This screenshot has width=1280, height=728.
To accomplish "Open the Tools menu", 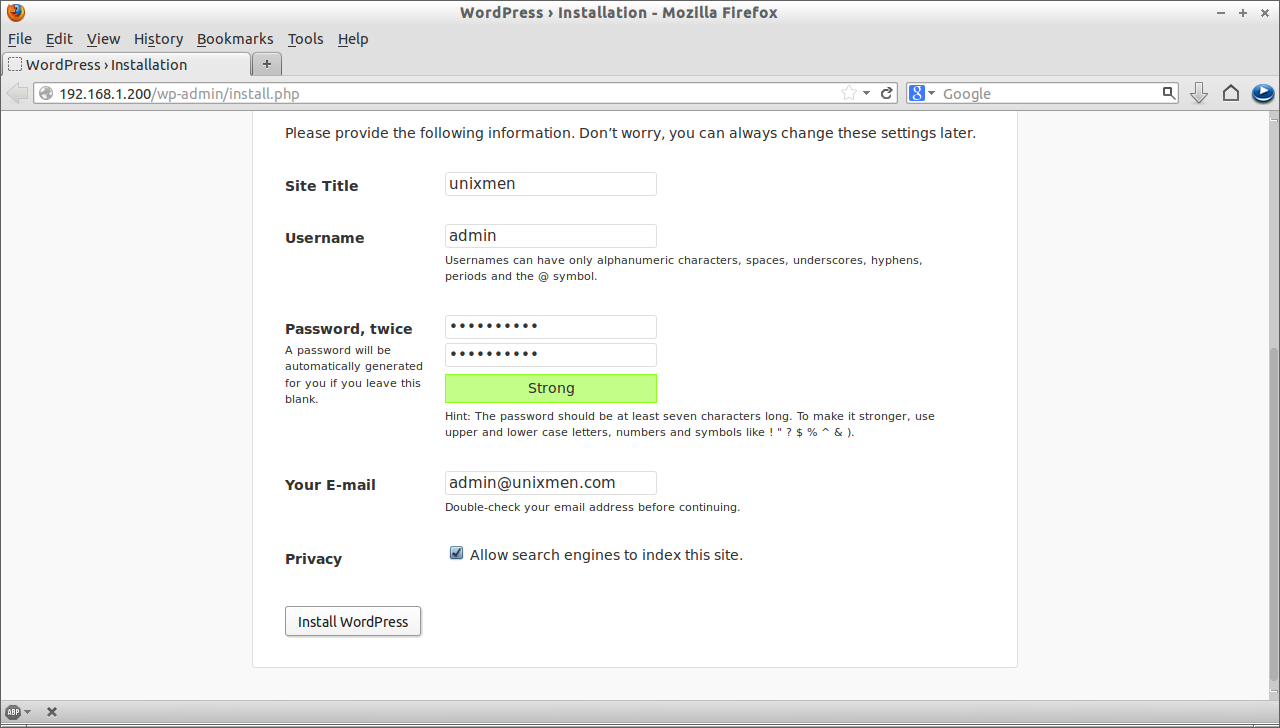I will (305, 39).
